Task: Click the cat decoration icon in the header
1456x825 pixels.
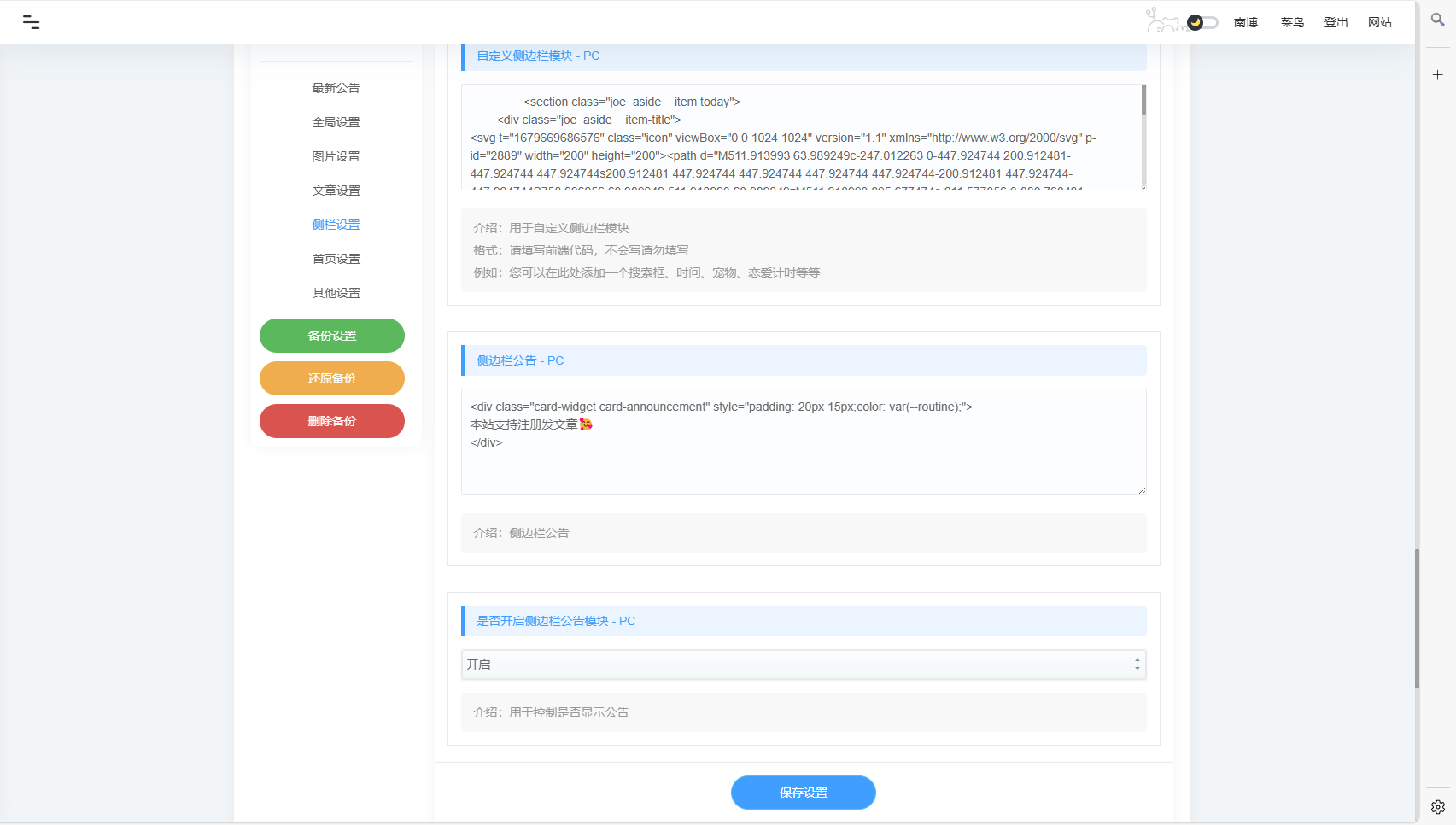Action: (x=1163, y=21)
